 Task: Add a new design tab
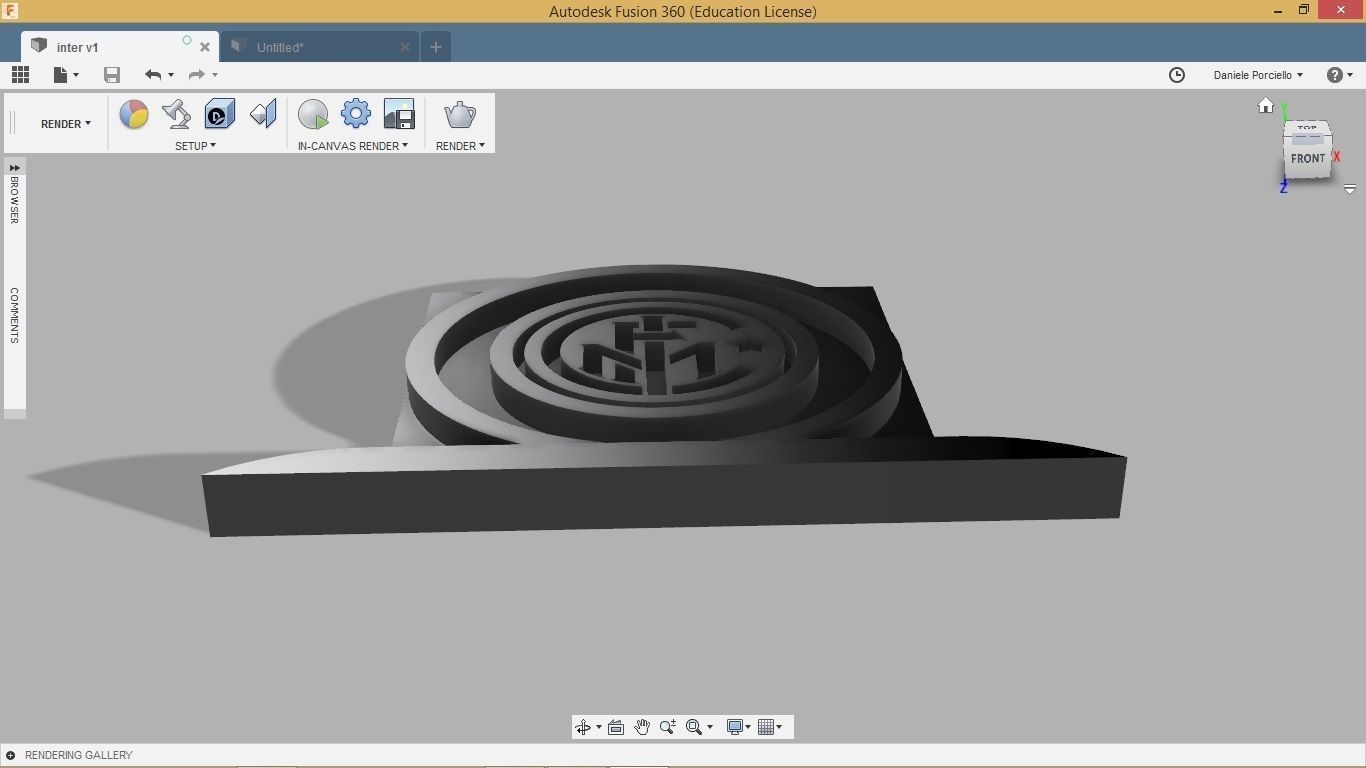click(x=436, y=47)
